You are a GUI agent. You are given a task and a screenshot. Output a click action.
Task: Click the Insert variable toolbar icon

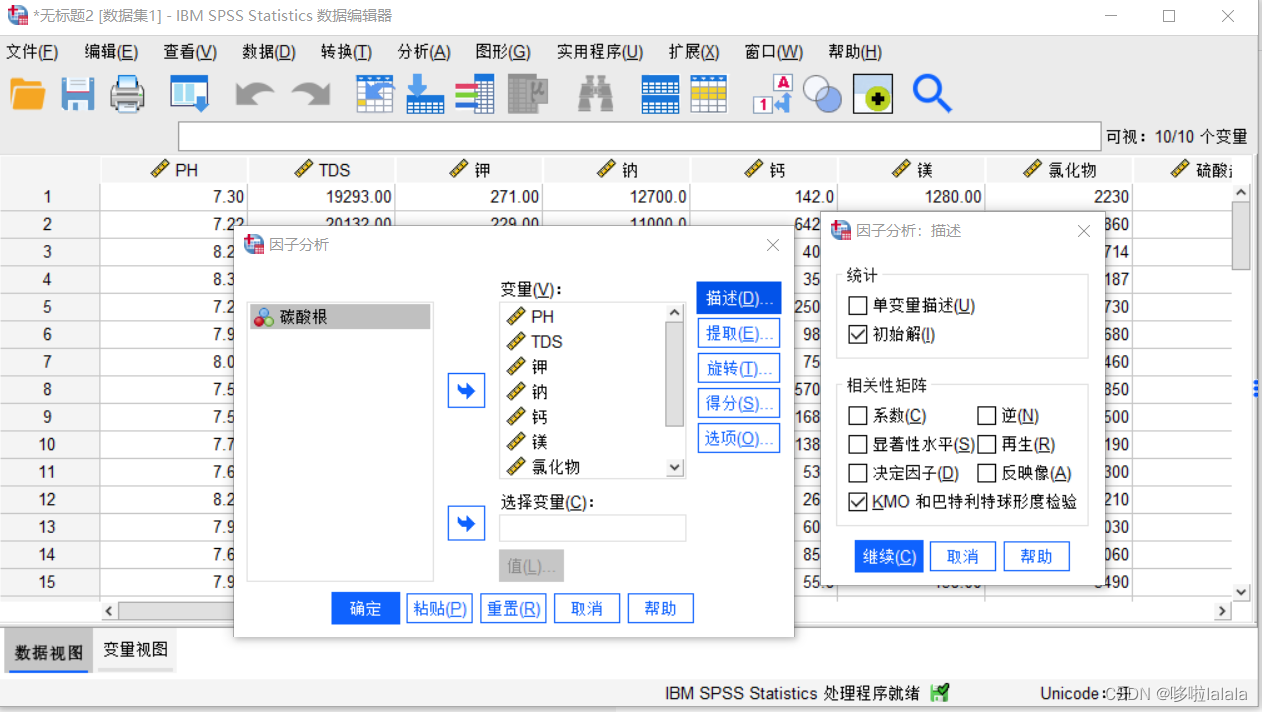[x=709, y=95]
